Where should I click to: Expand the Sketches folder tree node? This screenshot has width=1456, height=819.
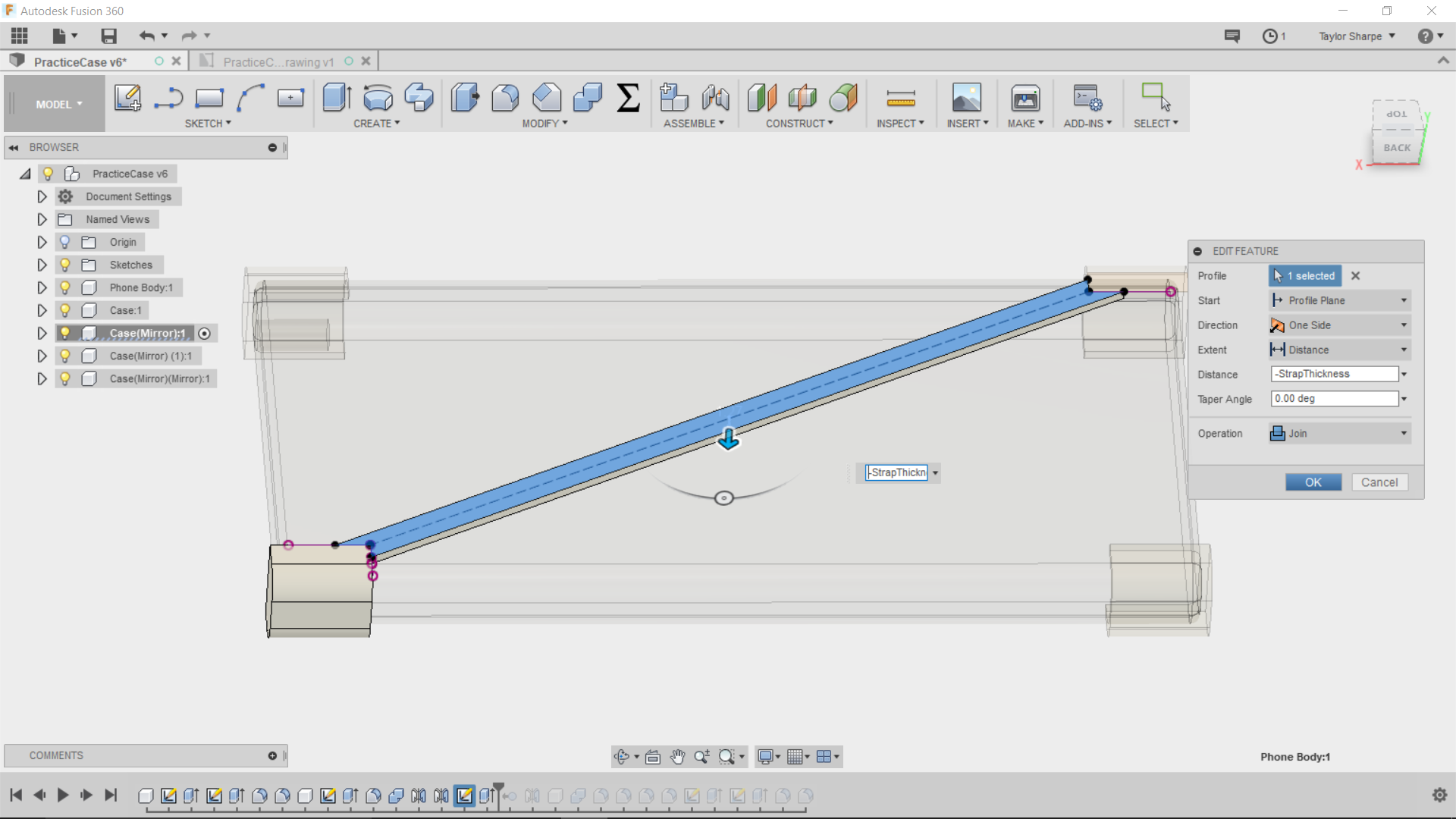[x=42, y=265]
